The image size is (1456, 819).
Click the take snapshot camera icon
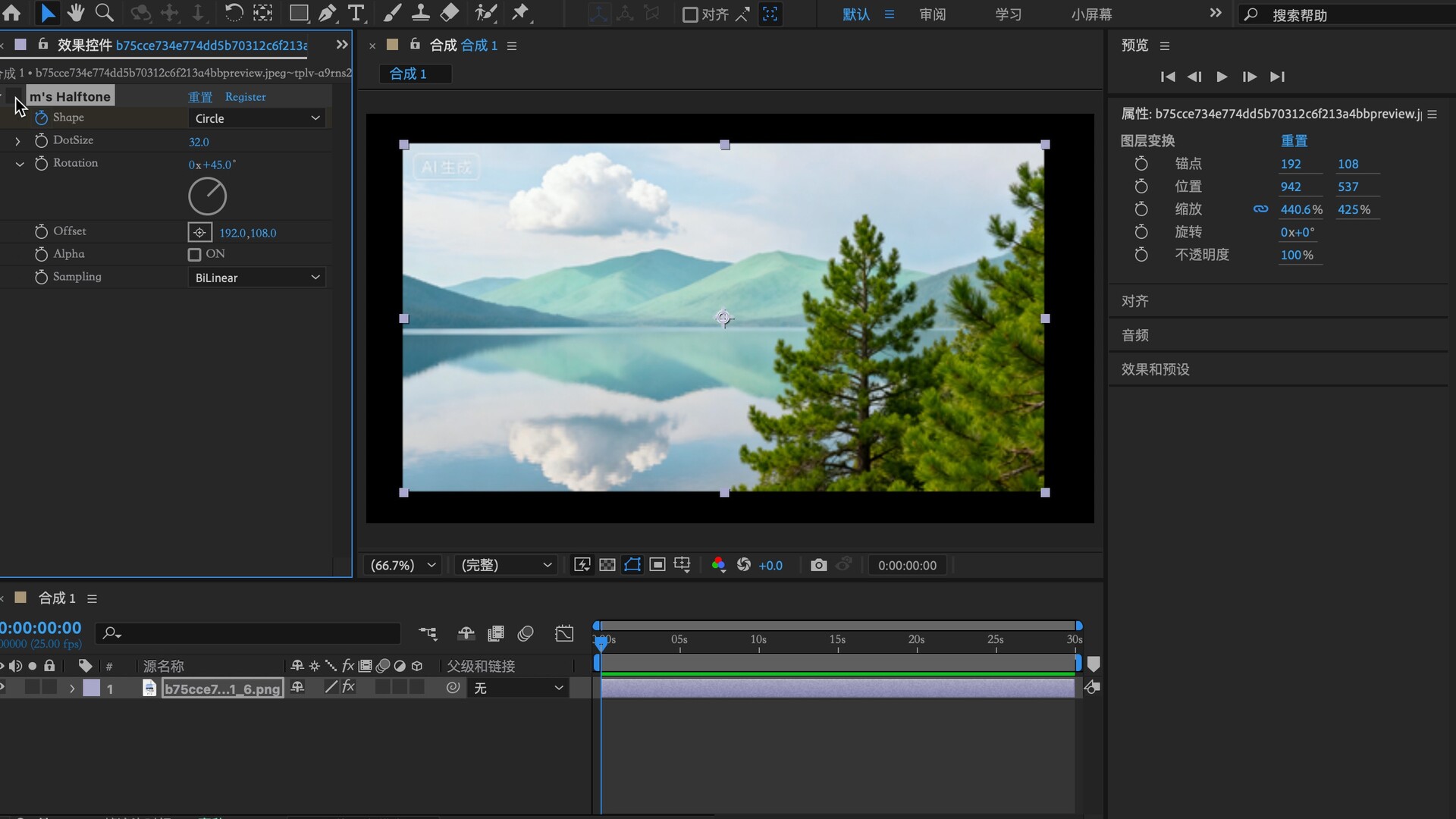pyautogui.click(x=818, y=565)
